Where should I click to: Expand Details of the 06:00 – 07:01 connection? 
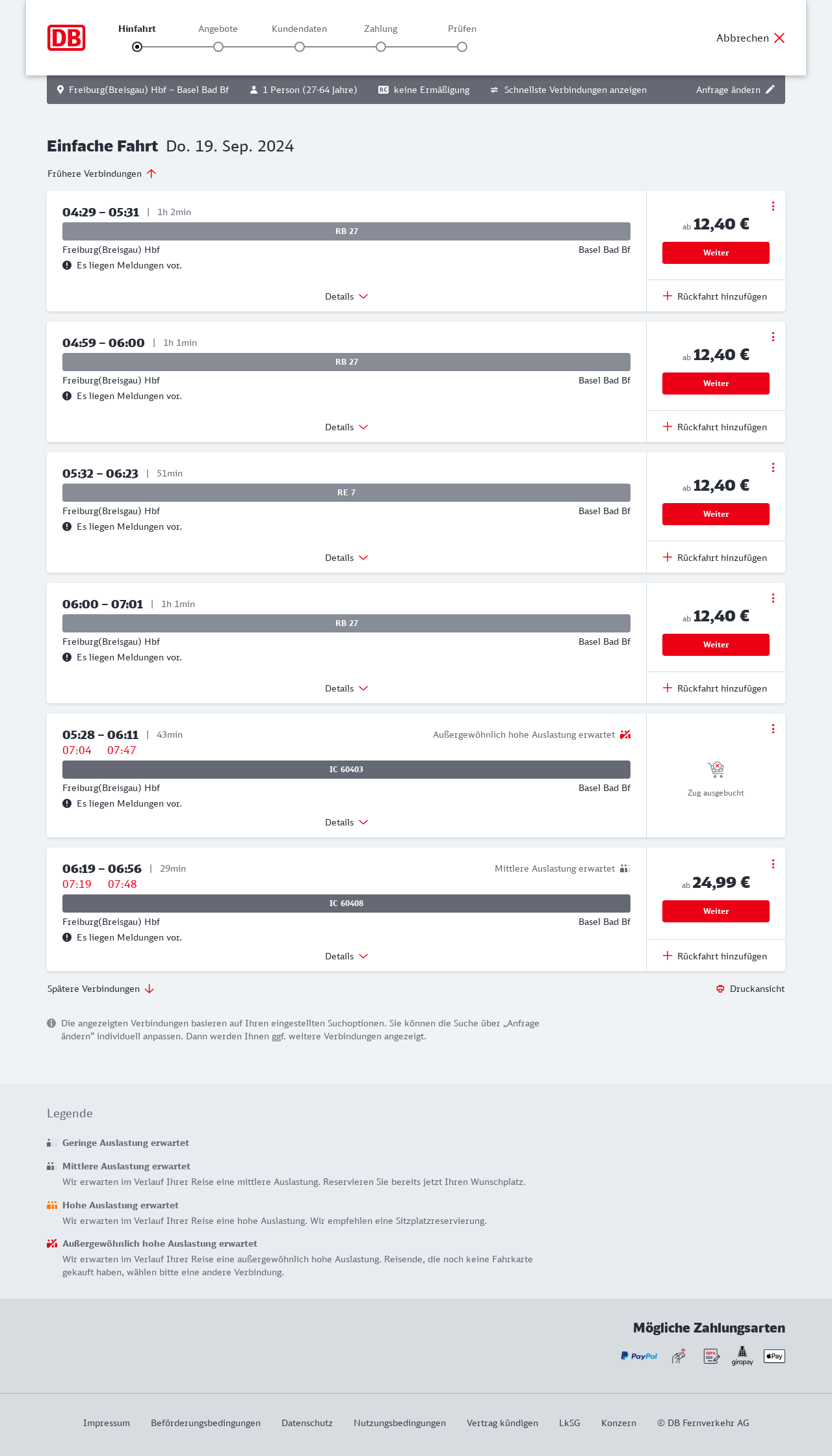pos(346,688)
